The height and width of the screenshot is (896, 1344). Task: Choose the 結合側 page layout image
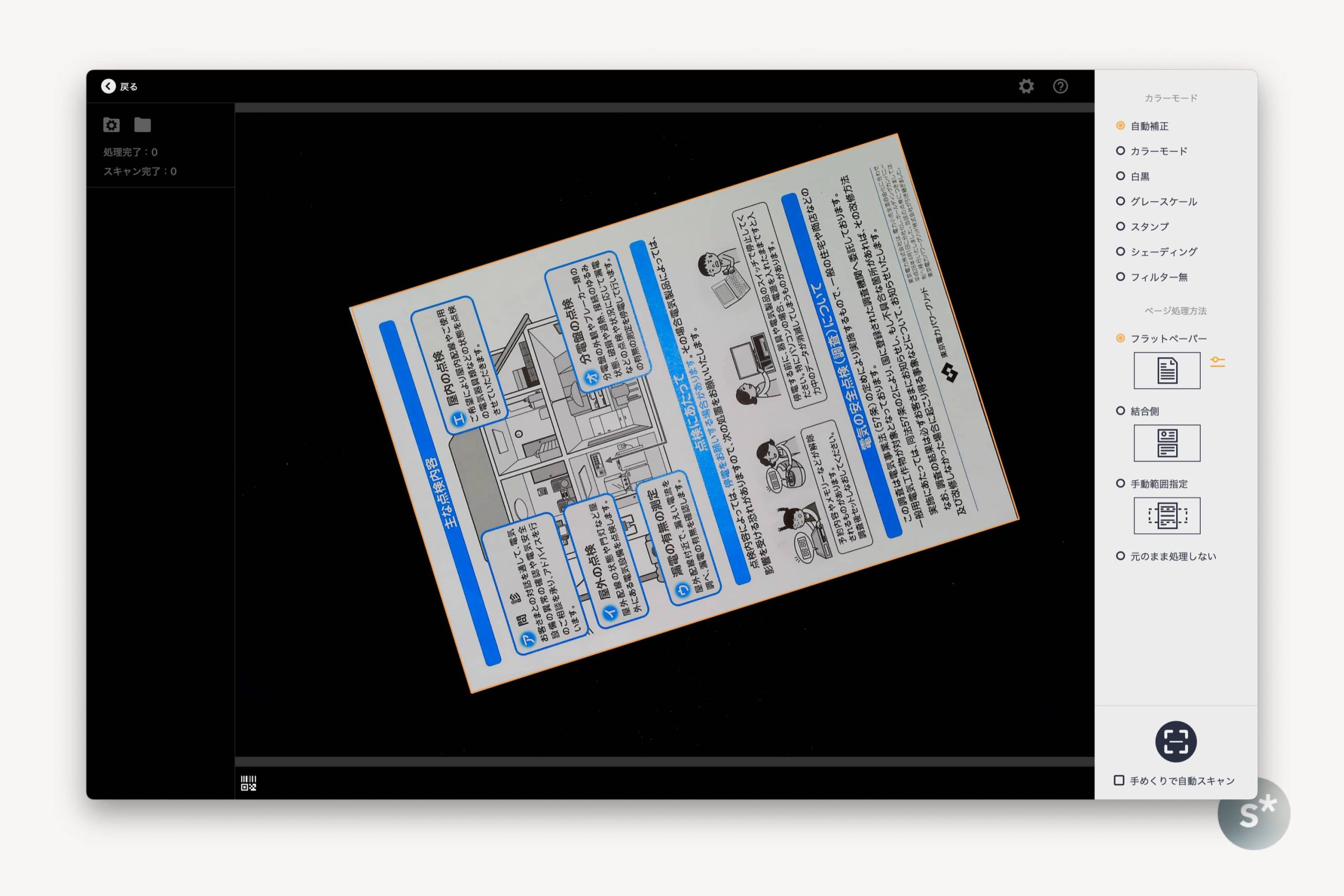pos(1167,443)
